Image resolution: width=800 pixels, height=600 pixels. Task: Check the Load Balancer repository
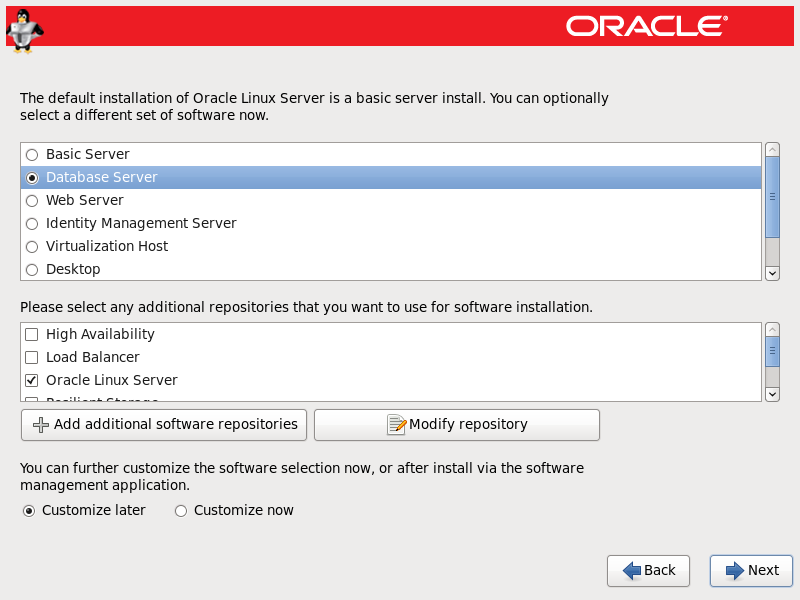(x=32, y=358)
